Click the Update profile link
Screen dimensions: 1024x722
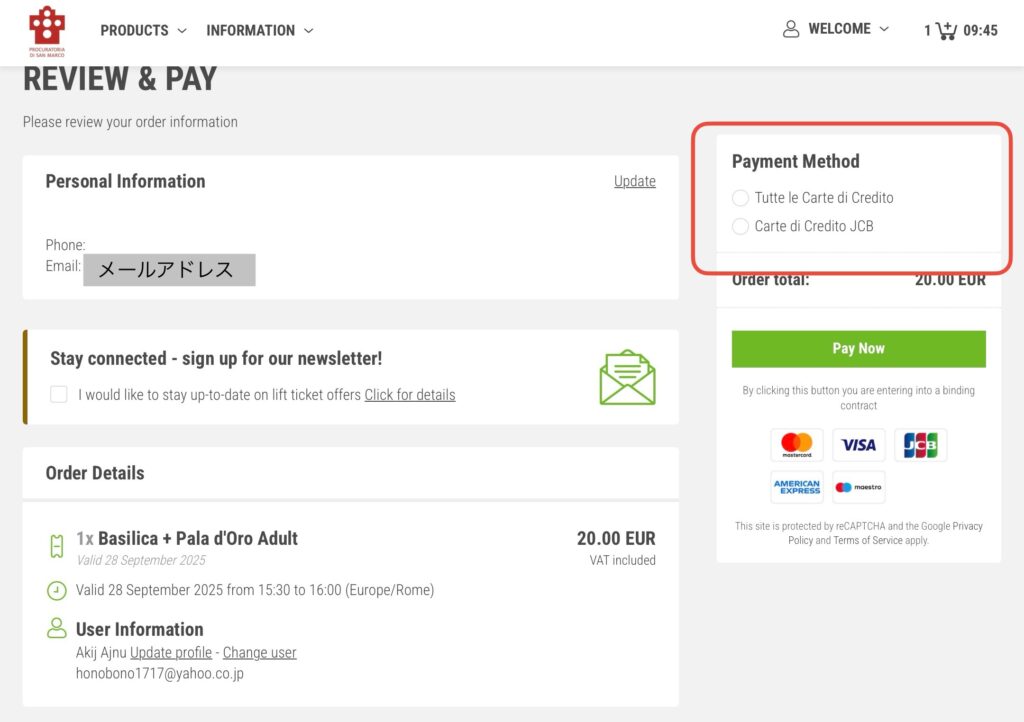click(171, 653)
